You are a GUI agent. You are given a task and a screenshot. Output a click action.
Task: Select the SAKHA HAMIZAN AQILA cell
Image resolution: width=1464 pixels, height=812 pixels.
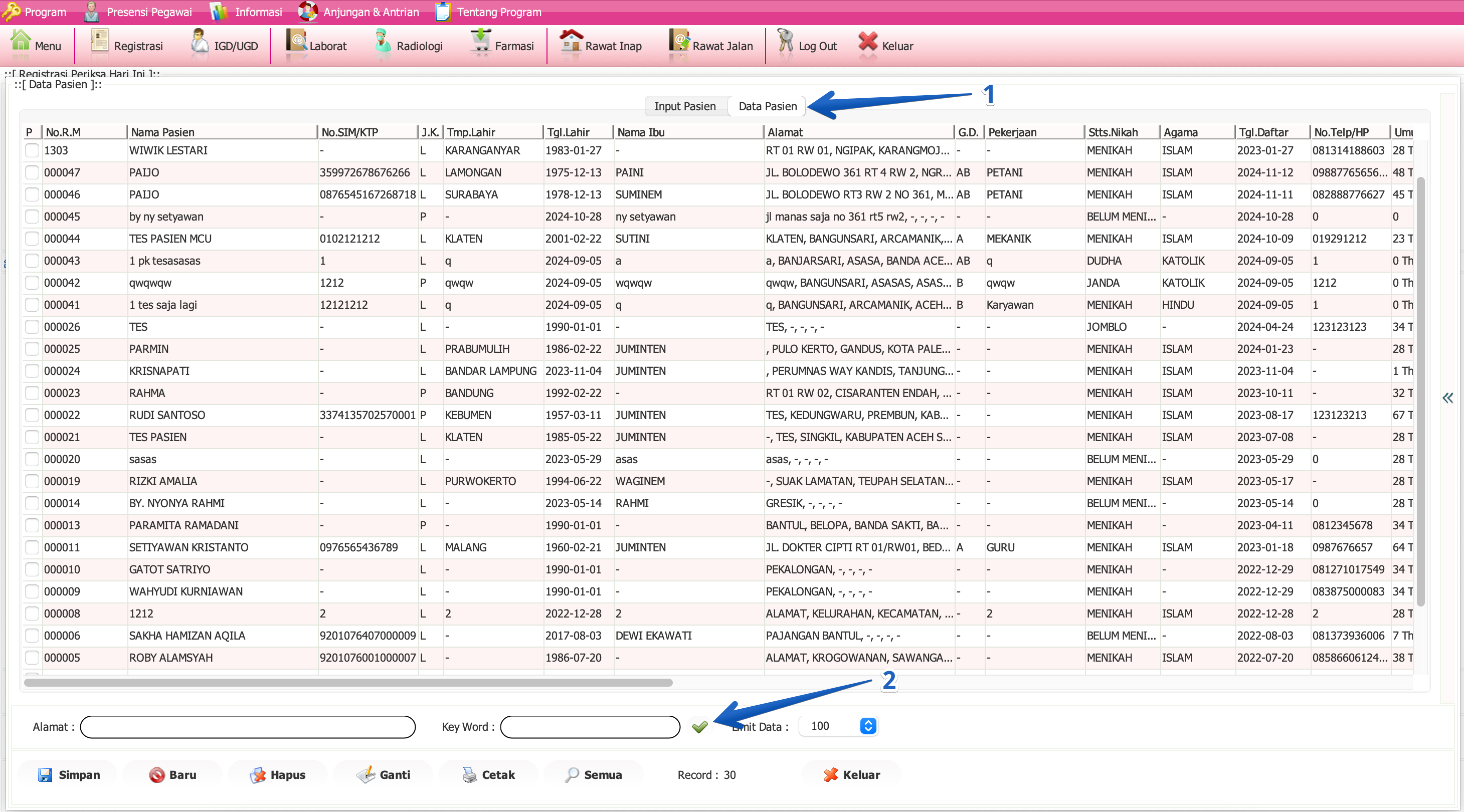[x=222, y=636]
